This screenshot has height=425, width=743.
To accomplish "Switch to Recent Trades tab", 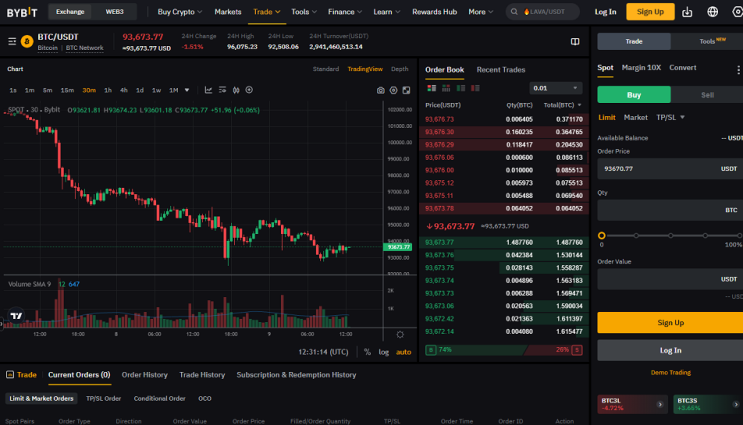I will tap(501, 70).
